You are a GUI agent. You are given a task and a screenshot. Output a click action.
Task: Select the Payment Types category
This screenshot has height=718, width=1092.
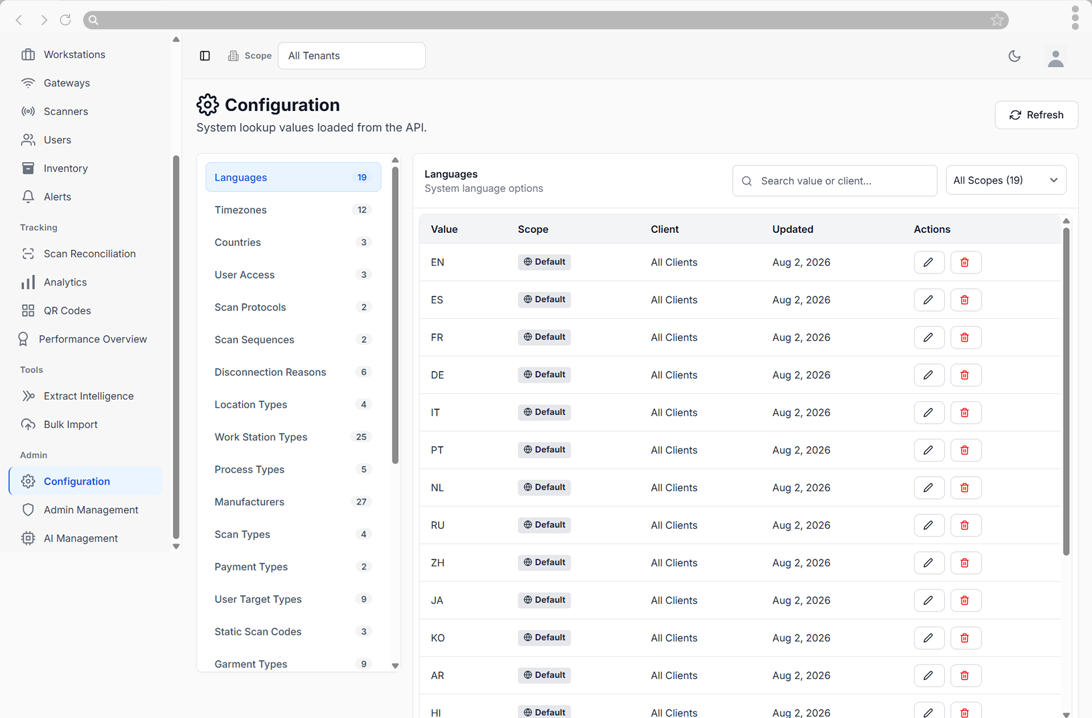tap(293, 567)
